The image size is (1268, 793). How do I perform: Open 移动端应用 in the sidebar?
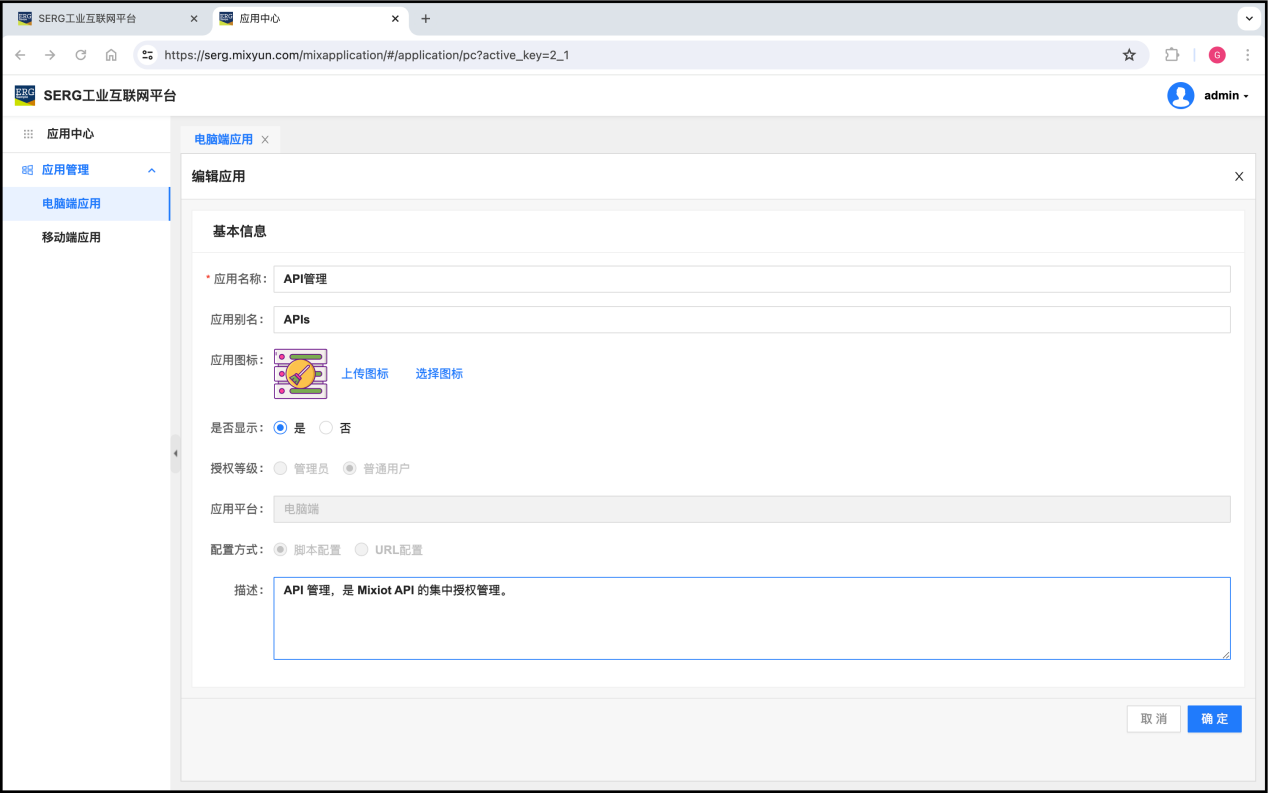[x=71, y=237]
